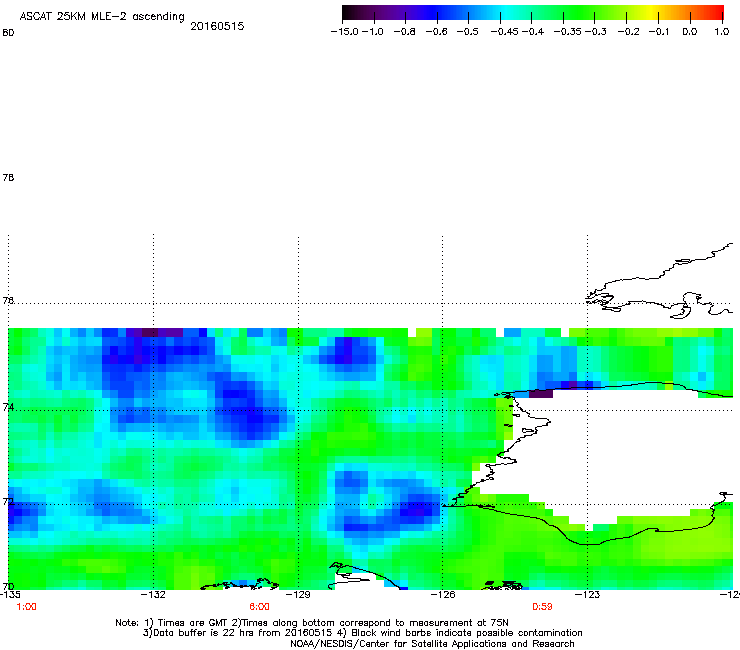The width and height of the screenshot is (740, 650).
Task: Click the note line starting "Note: 1) Times are GMT"
Action: 312,623
